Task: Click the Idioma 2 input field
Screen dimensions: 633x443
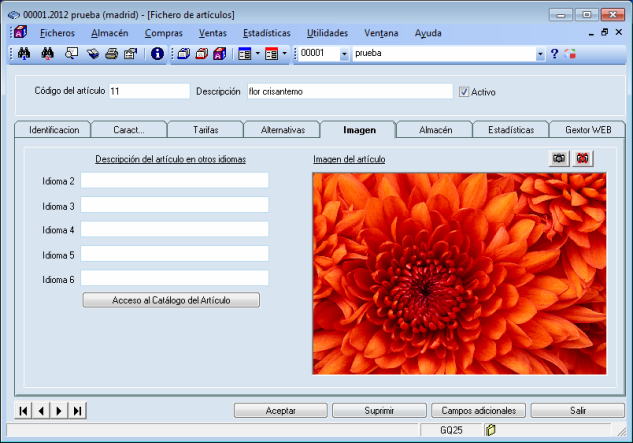Action: (x=174, y=181)
